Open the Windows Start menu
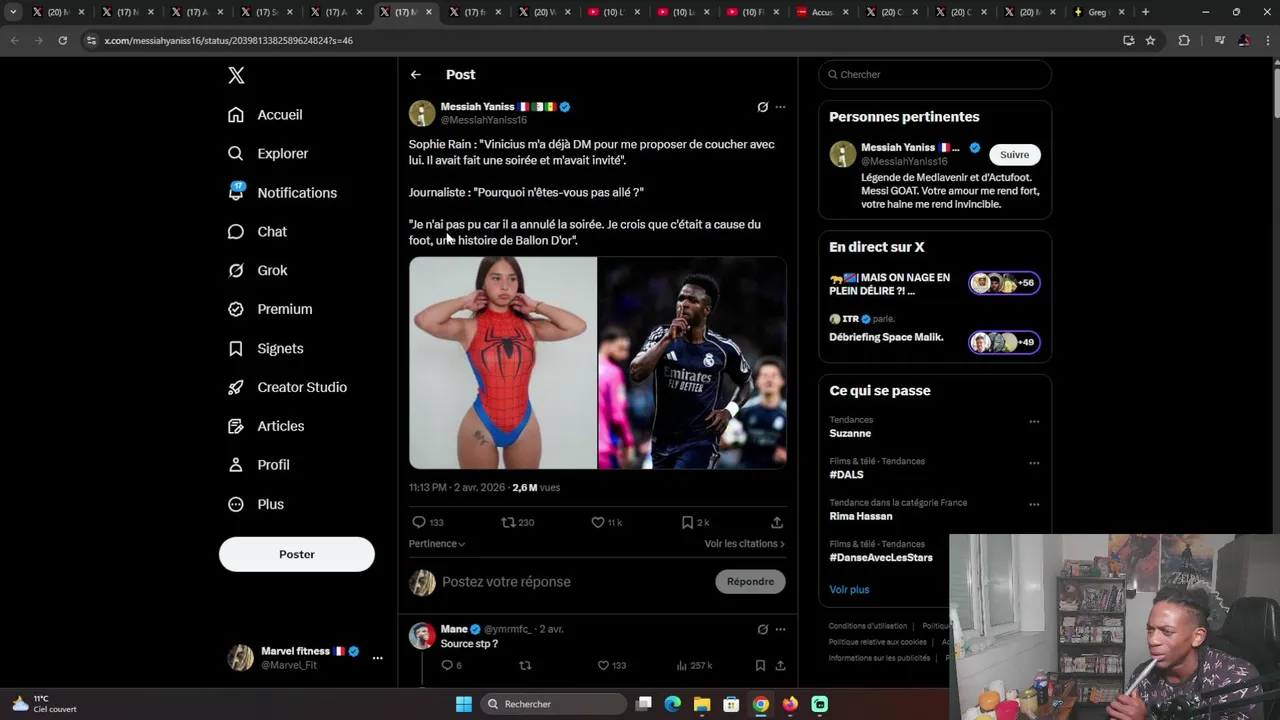The width and height of the screenshot is (1280, 720). pyautogui.click(x=464, y=704)
